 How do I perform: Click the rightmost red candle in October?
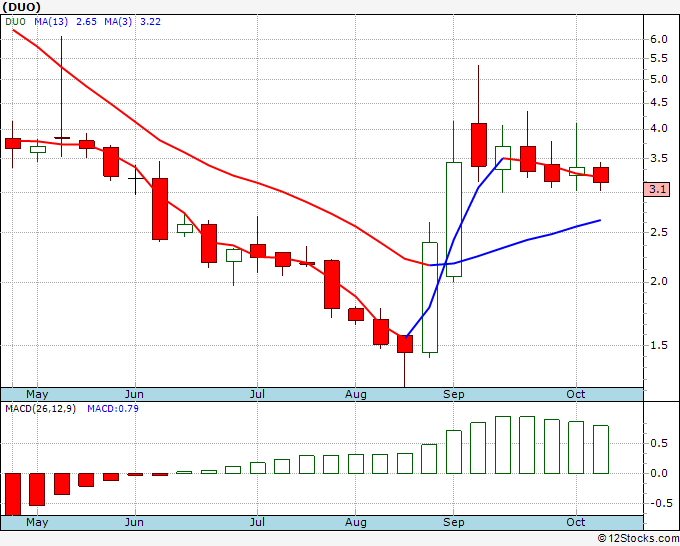click(x=601, y=175)
